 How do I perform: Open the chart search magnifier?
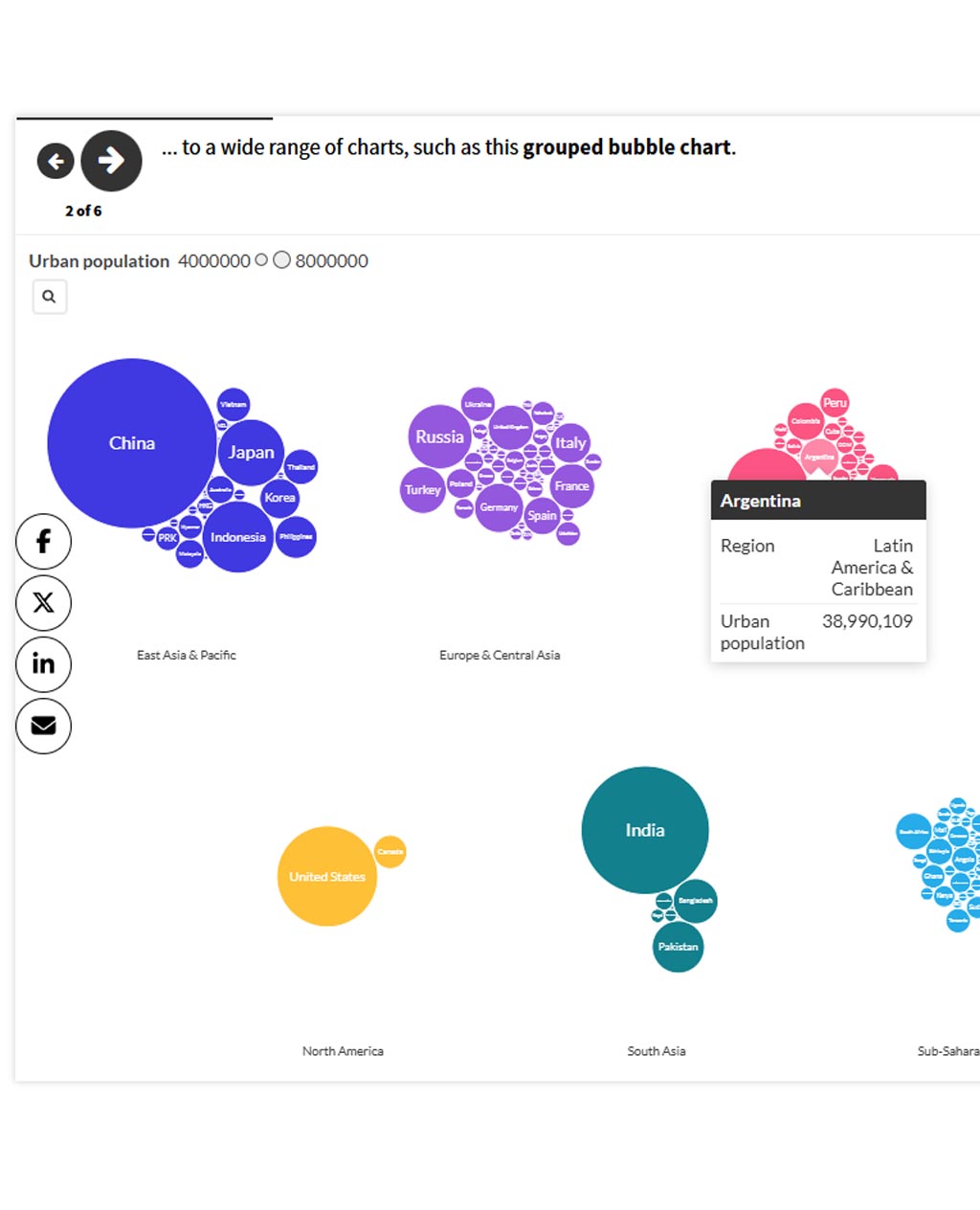click(50, 297)
